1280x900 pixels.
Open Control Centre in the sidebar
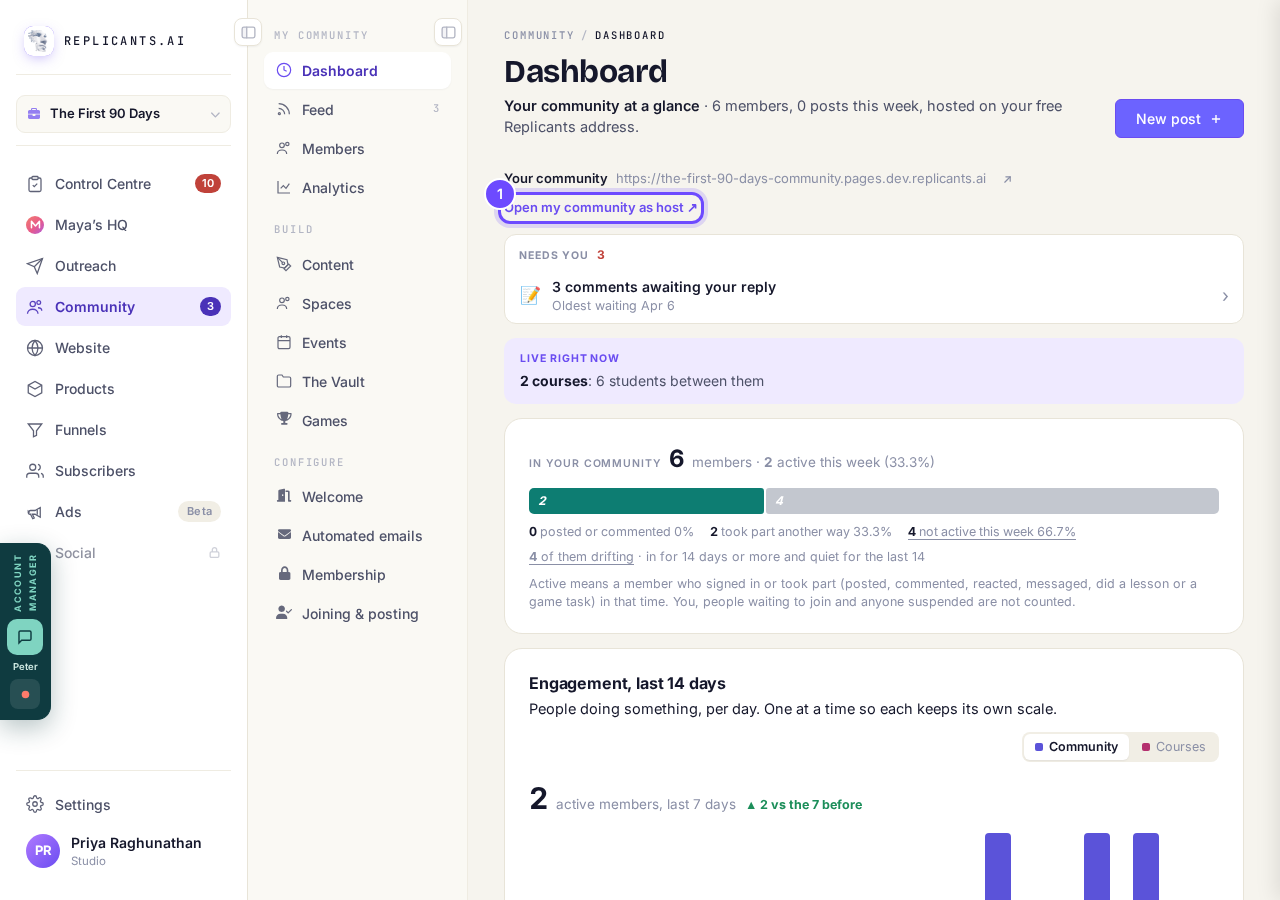coord(123,184)
